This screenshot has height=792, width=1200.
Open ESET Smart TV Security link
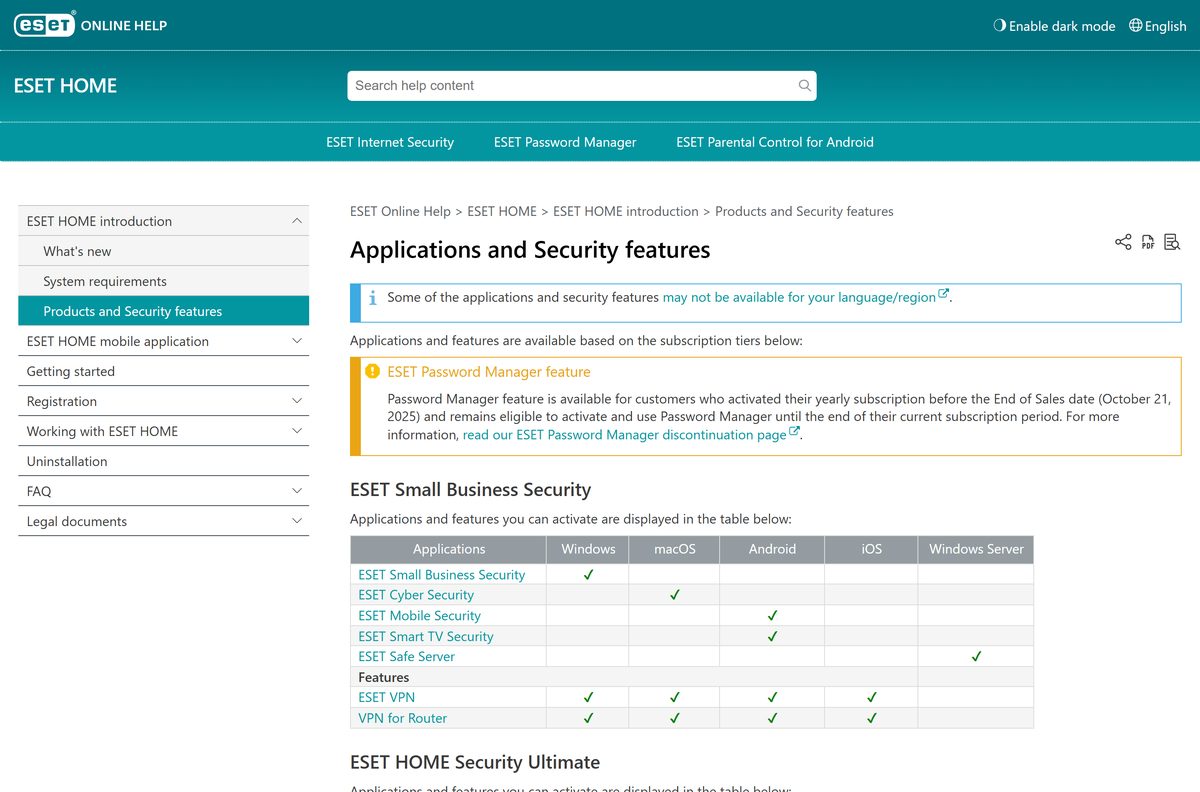click(426, 636)
